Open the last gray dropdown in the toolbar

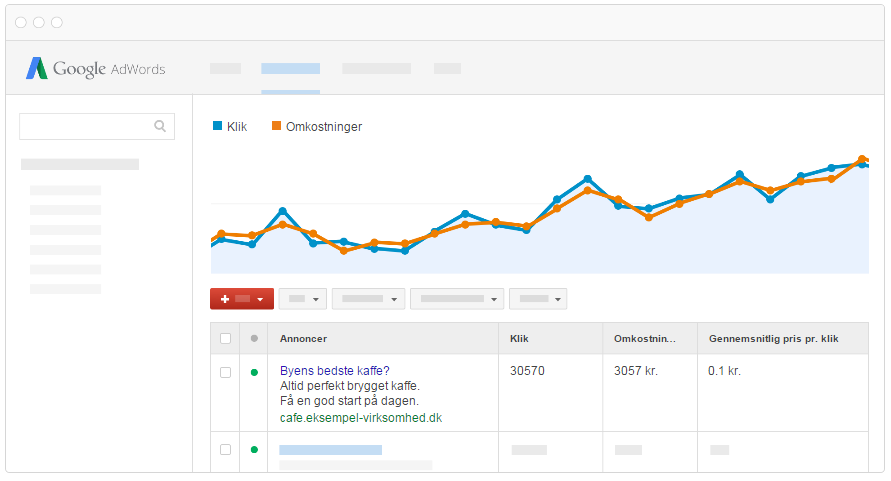[x=538, y=298]
